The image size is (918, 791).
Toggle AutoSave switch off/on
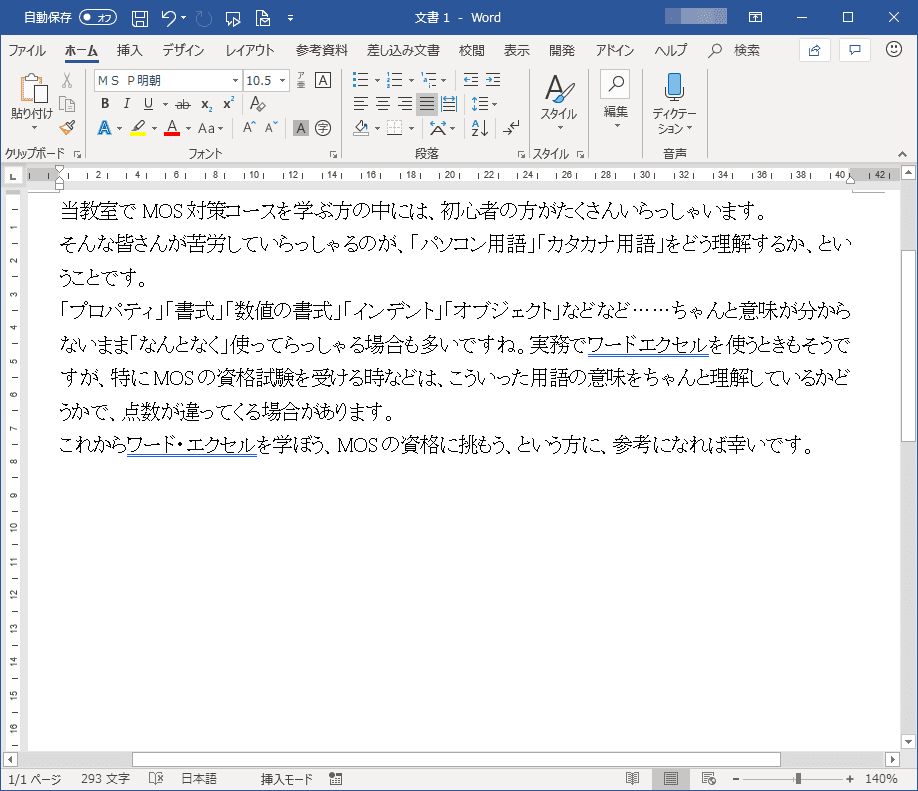point(98,18)
